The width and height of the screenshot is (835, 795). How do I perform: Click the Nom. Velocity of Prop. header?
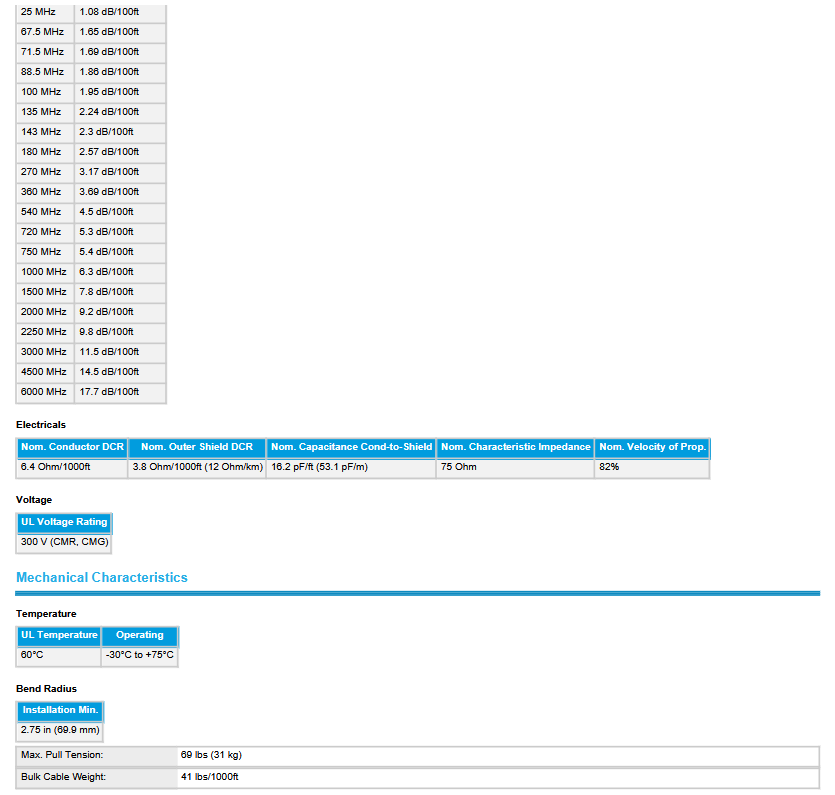(652, 447)
